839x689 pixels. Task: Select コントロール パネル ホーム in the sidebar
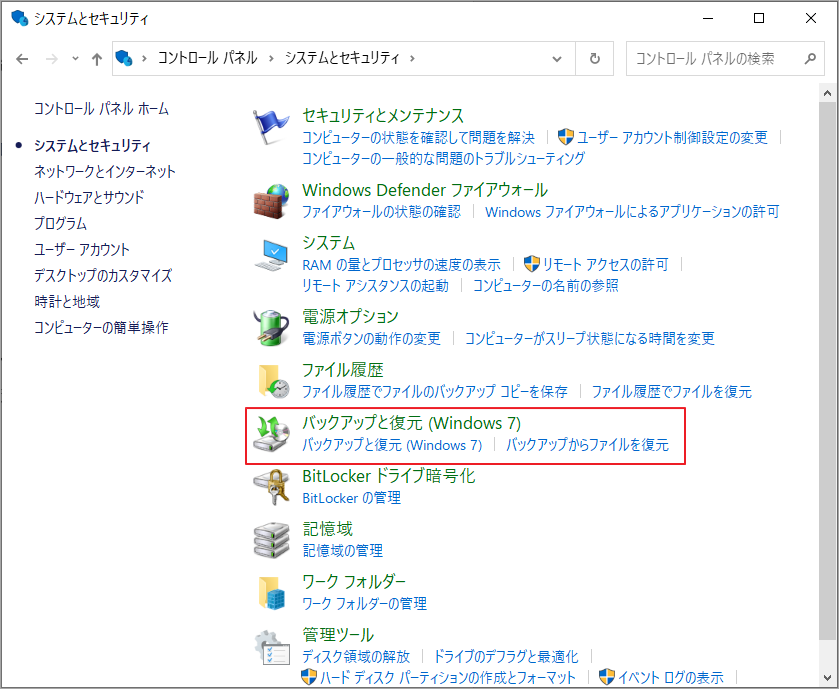(x=102, y=109)
